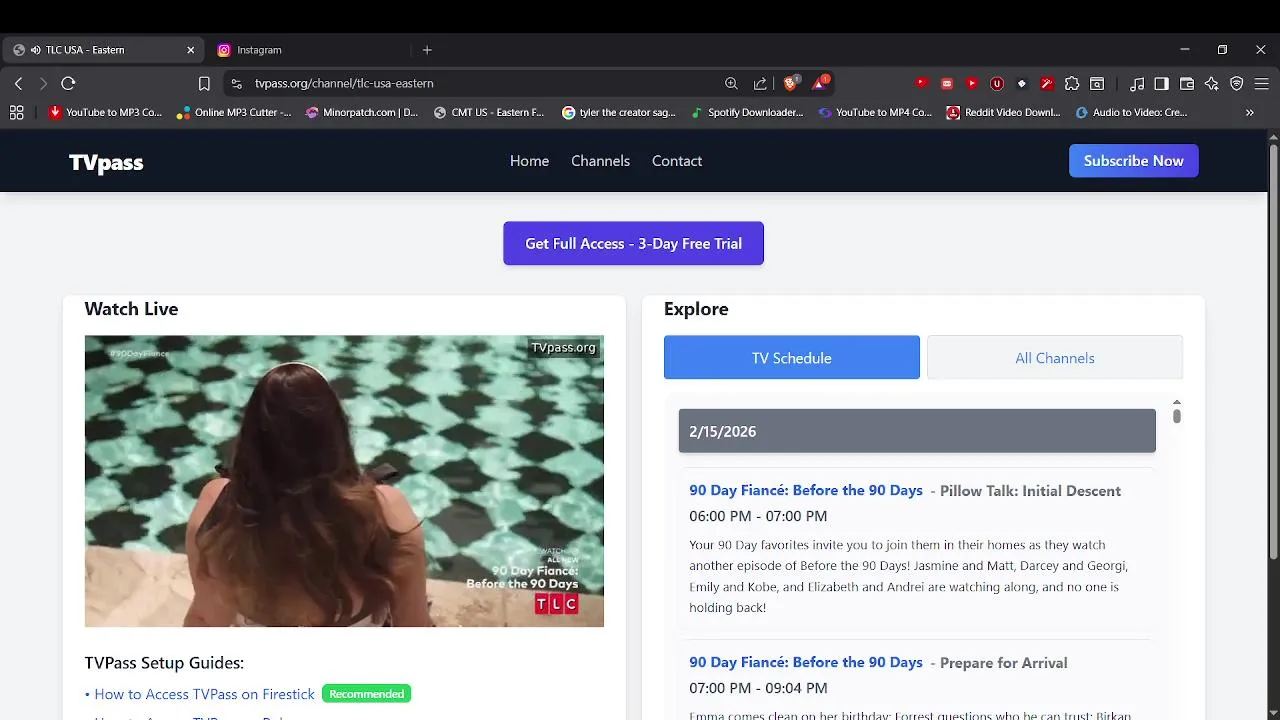The height and width of the screenshot is (720, 1280).
Task: Open Minorpatch.com bookmark
Action: pyautogui.click(x=362, y=113)
